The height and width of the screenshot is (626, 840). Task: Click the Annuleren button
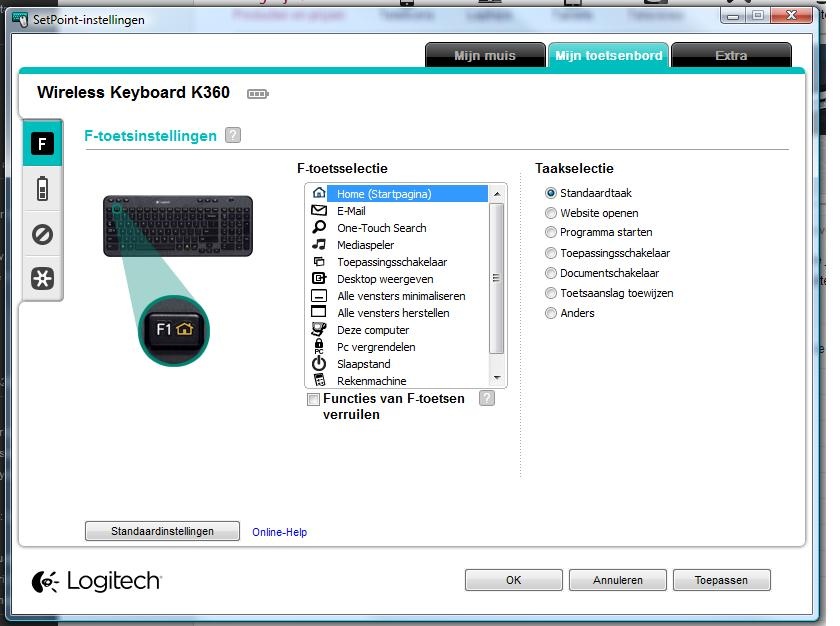tap(618, 580)
